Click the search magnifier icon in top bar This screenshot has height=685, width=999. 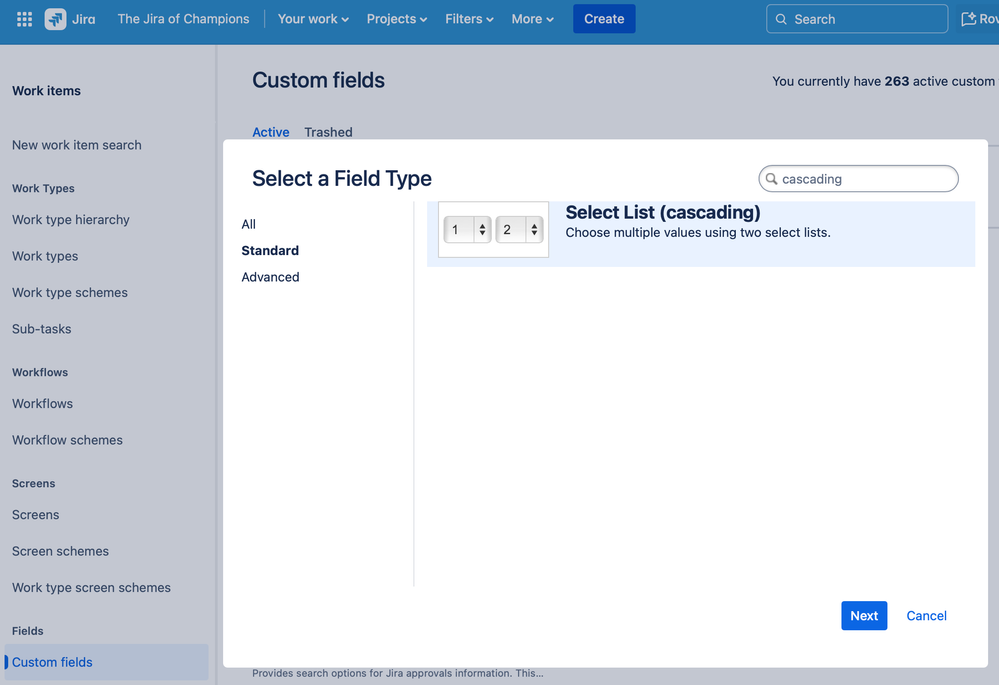(x=780, y=19)
